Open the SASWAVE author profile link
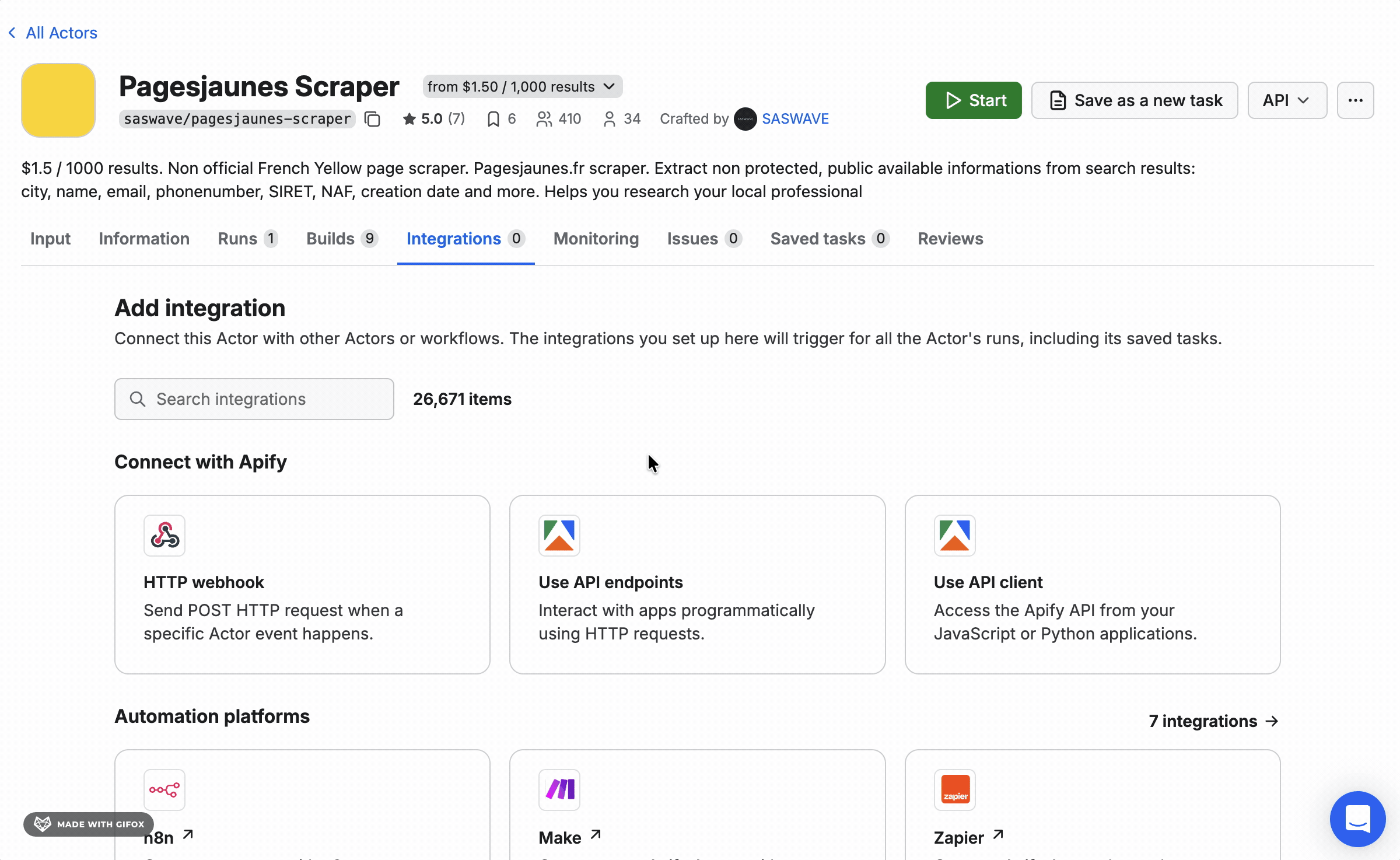 (795, 119)
